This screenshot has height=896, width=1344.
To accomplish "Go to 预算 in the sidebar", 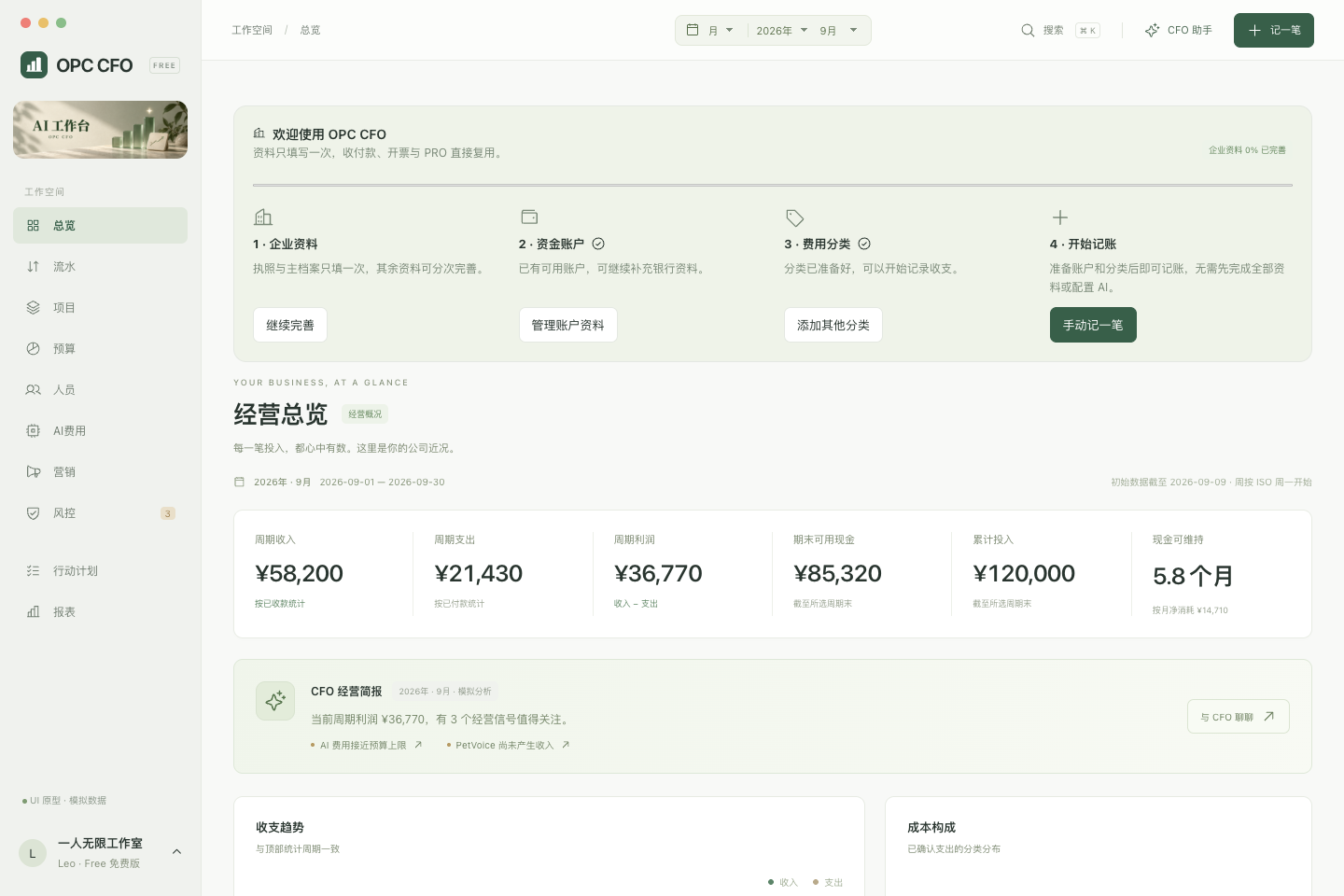I will pos(100,348).
